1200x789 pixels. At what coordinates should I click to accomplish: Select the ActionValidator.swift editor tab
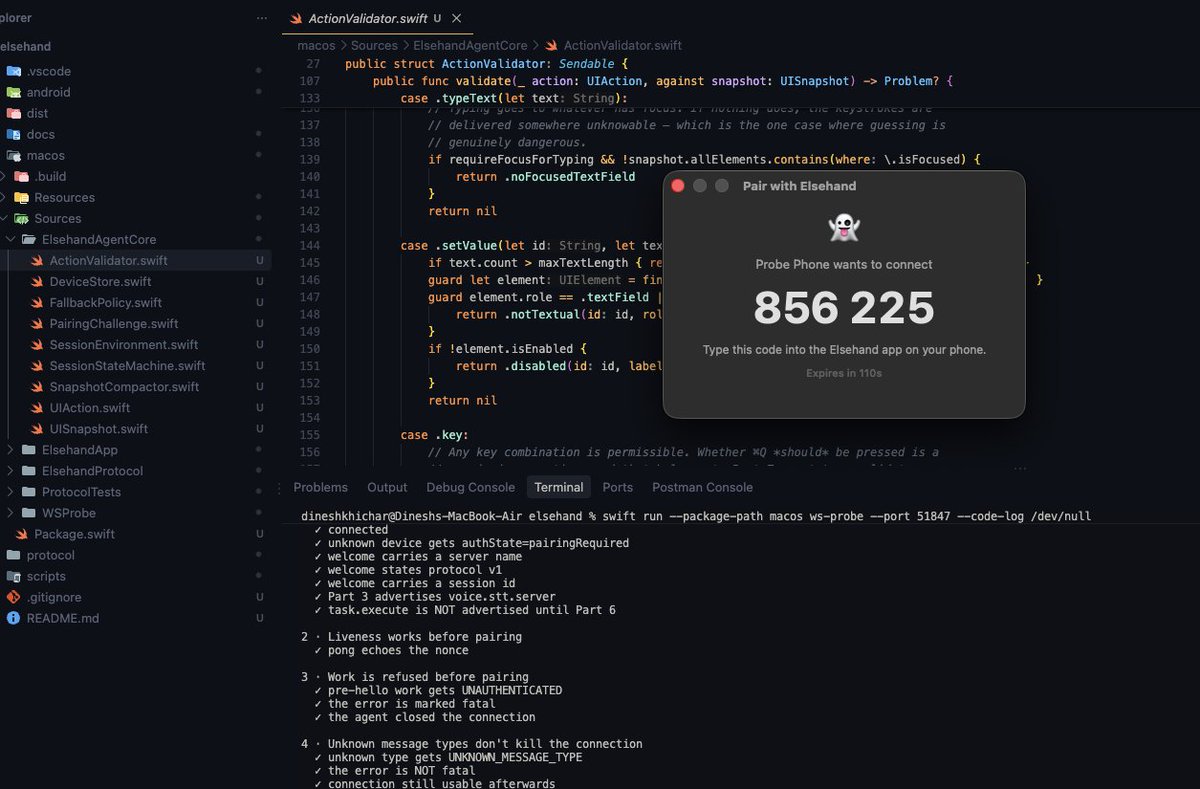[x=376, y=18]
